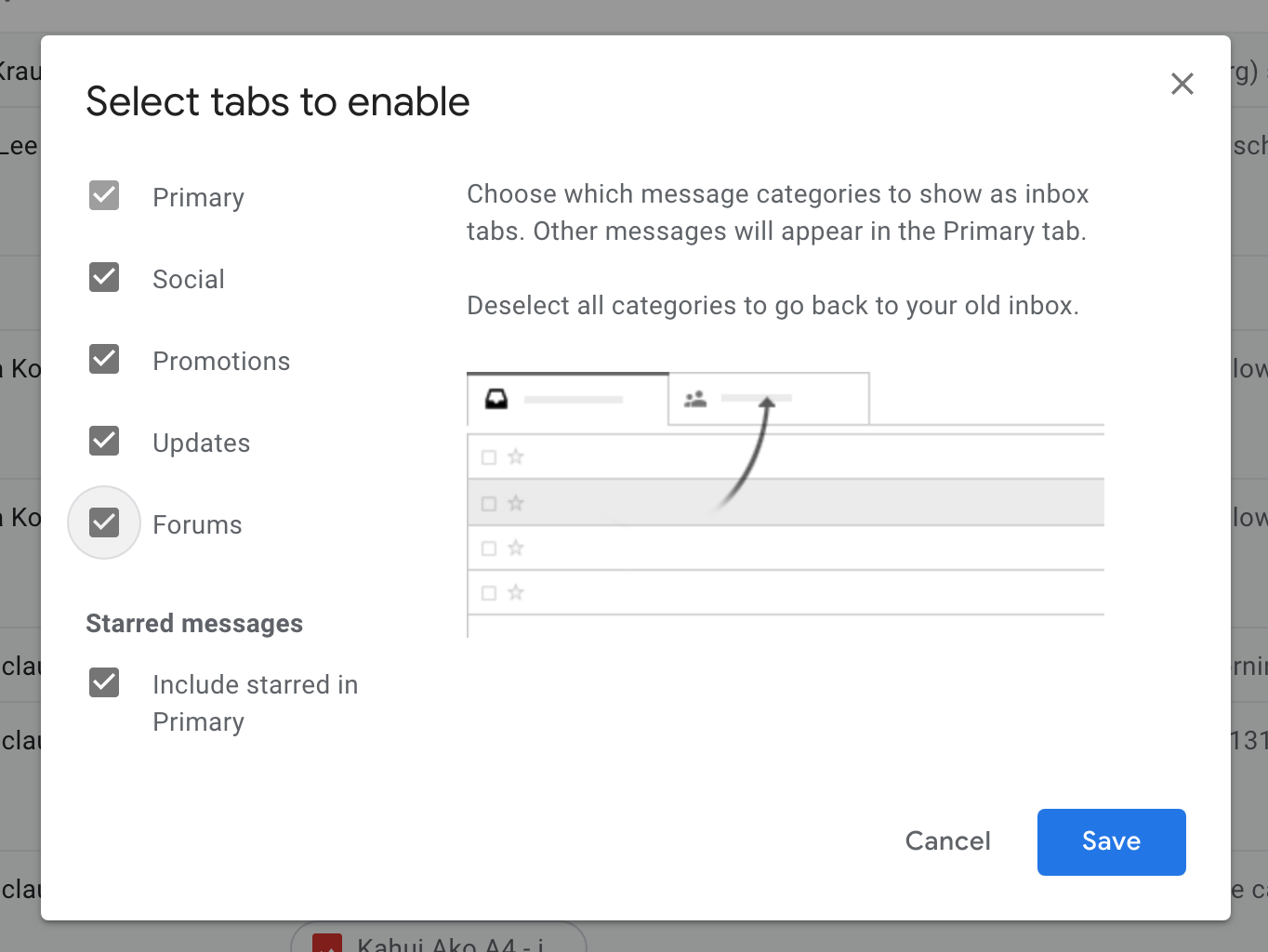The image size is (1268, 952).
Task: Click the first small checkbox in preview list
Action: coord(489,456)
